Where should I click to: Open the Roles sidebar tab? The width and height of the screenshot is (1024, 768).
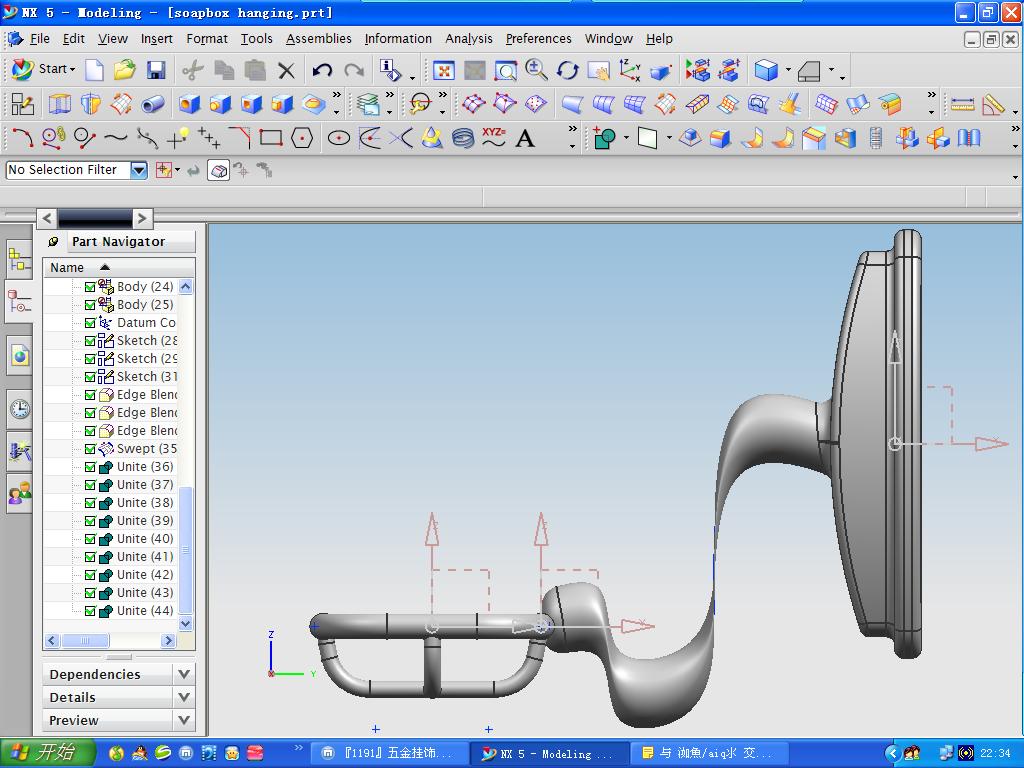(x=20, y=493)
